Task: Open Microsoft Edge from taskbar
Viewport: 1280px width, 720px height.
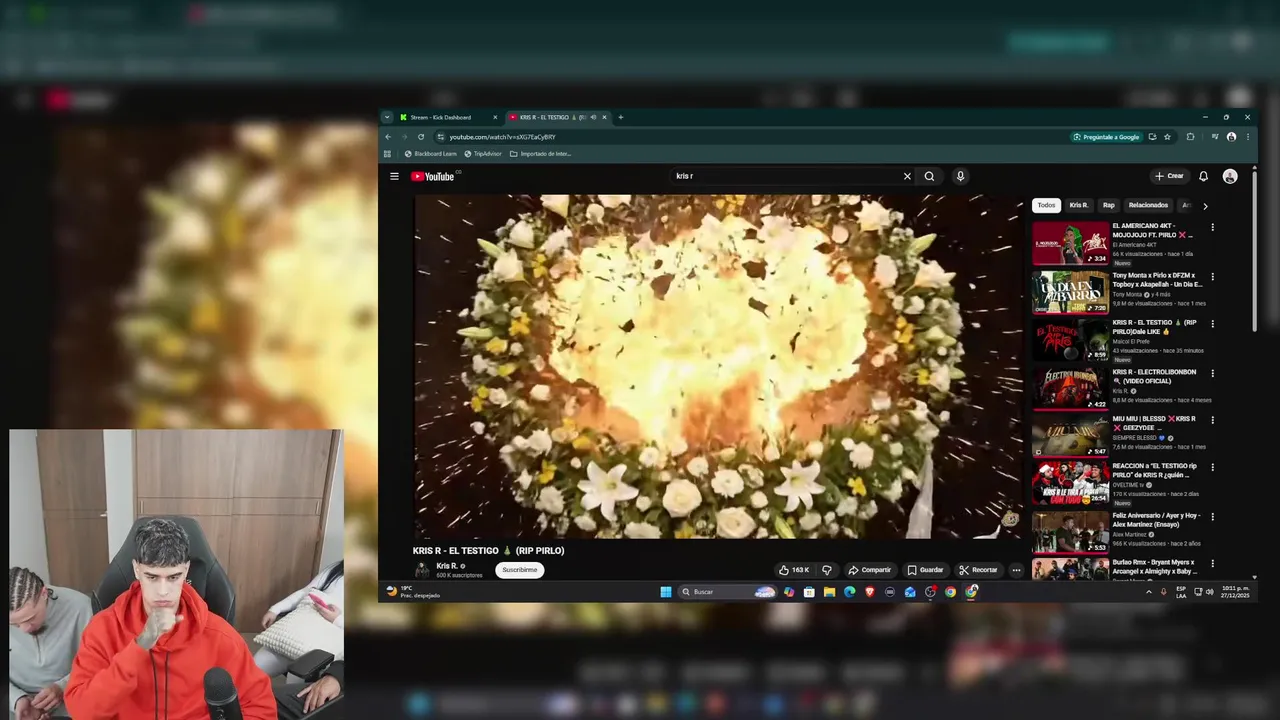Action: [x=849, y=592]
